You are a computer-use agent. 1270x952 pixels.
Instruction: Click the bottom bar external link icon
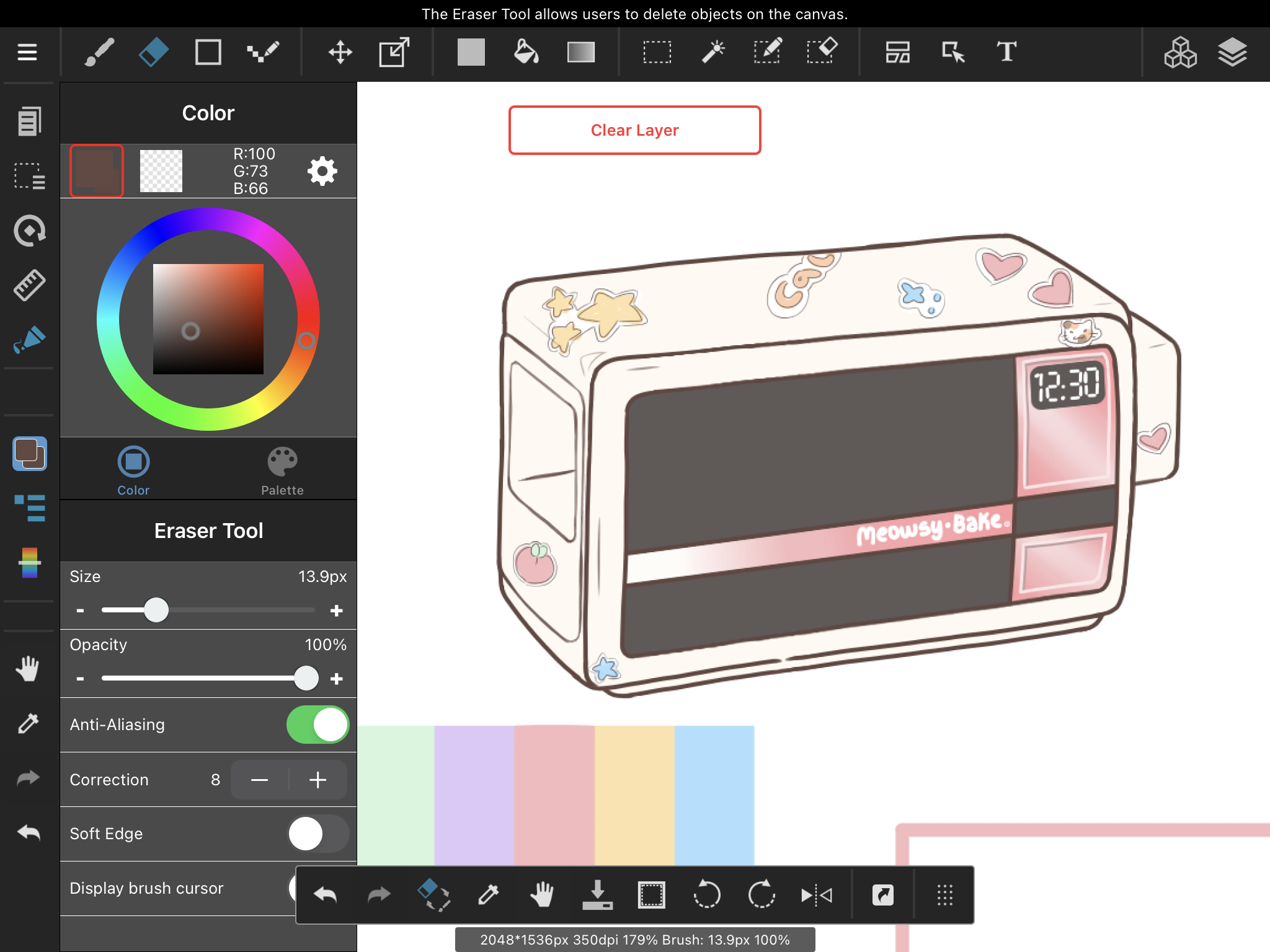[883, 895]
